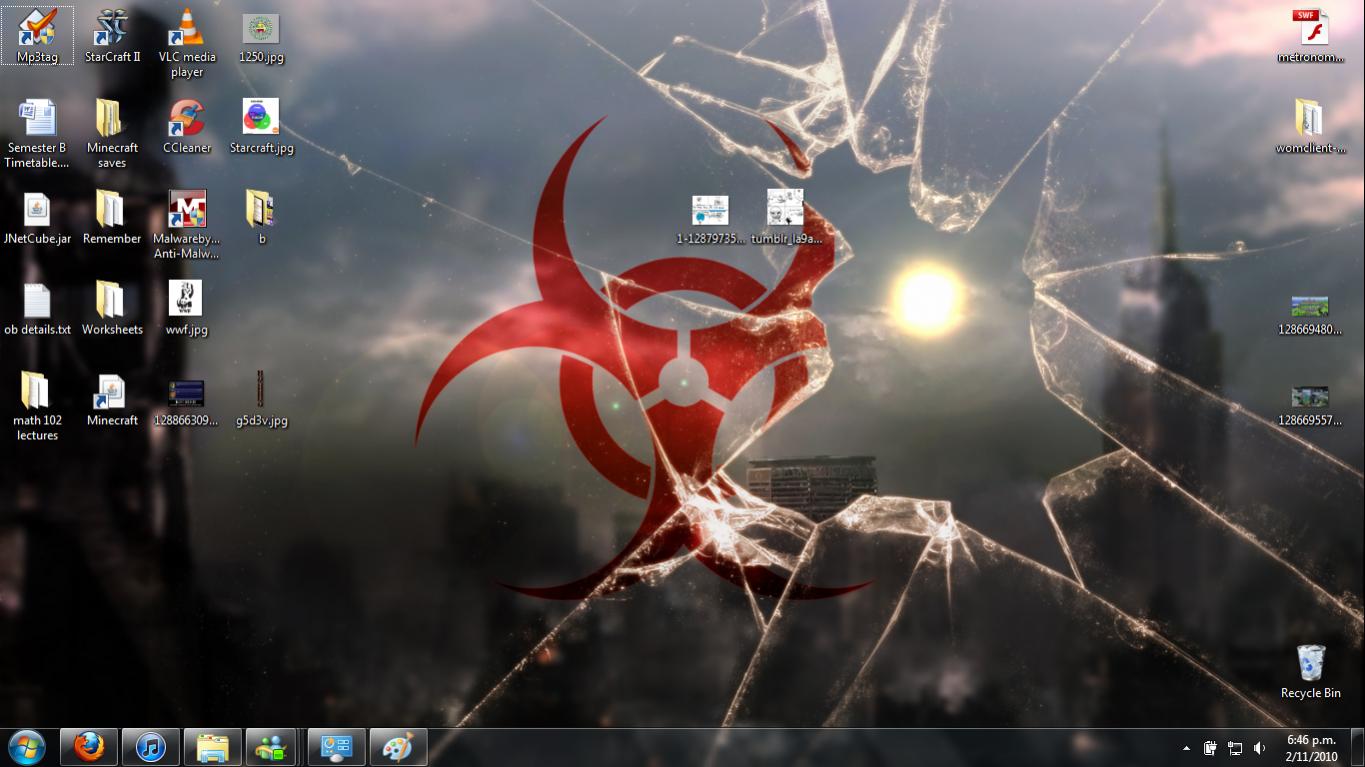Select the 1250.jpg image file
Screen dimensions: 1365x767
[x=261, y=37]
